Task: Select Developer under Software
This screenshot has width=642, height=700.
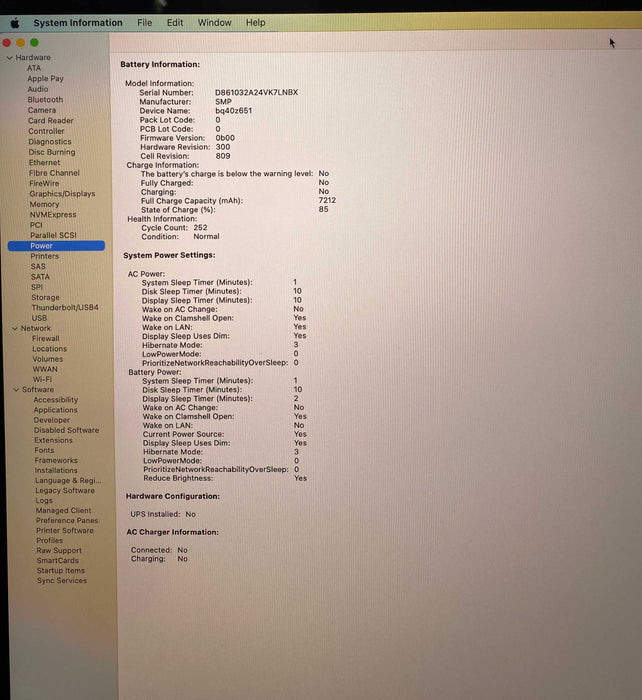Action: (51, 420)
